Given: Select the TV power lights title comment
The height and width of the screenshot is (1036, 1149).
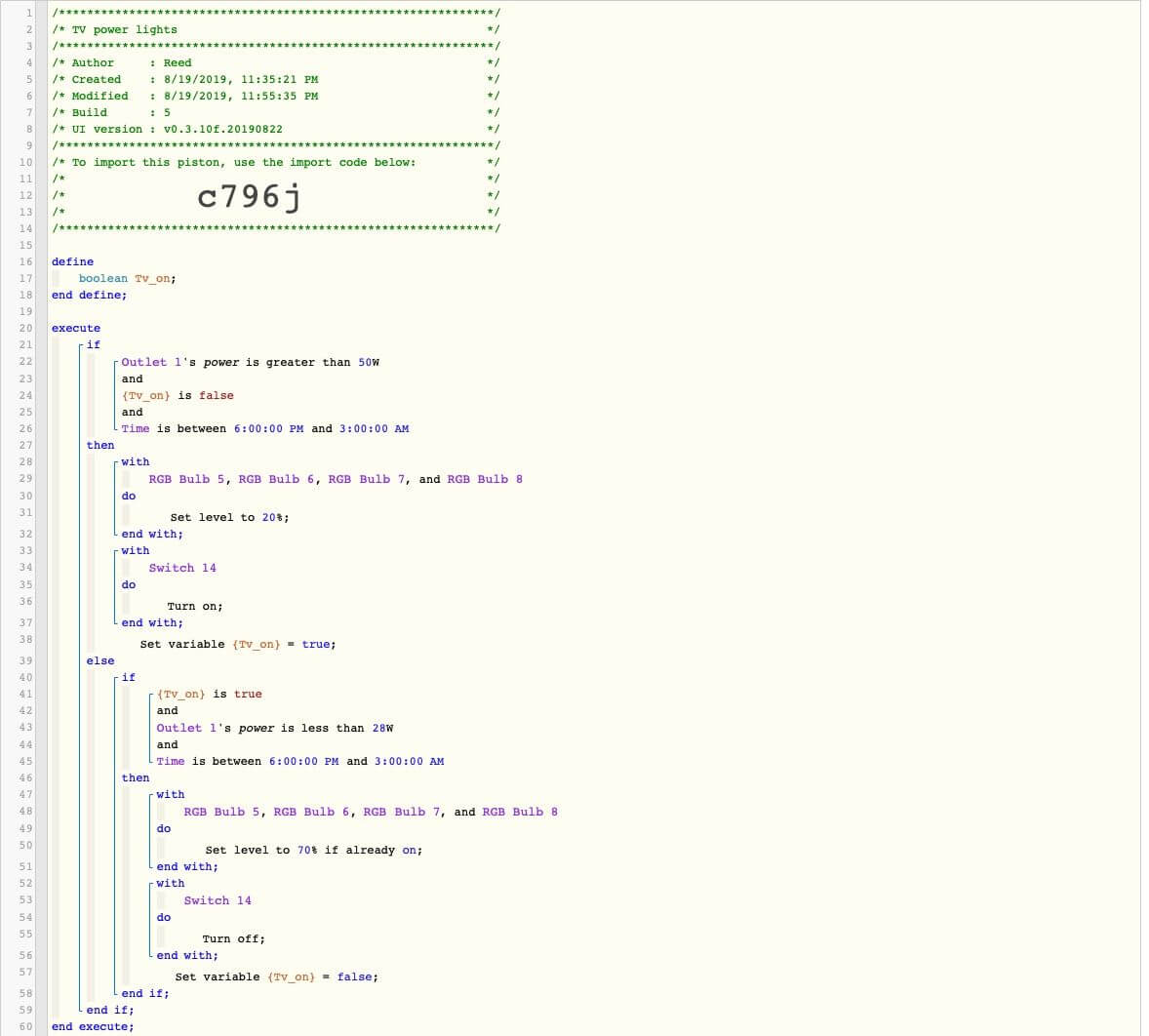Looking at the screenshot, I should click(124, 29).
